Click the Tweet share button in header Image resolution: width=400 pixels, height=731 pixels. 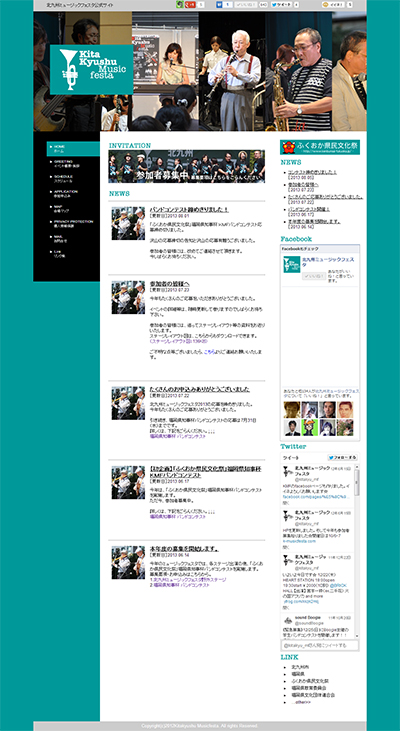(x=282, y=5)
